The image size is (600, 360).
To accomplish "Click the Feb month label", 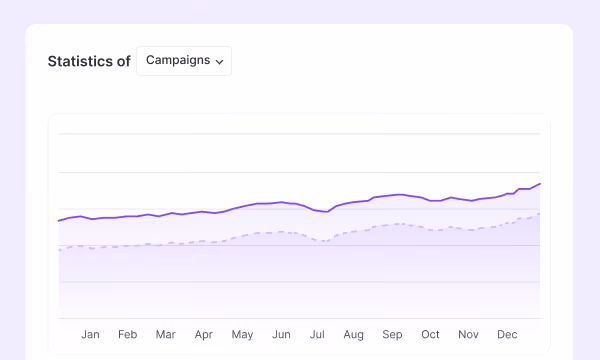I will [x=127, y=334].
